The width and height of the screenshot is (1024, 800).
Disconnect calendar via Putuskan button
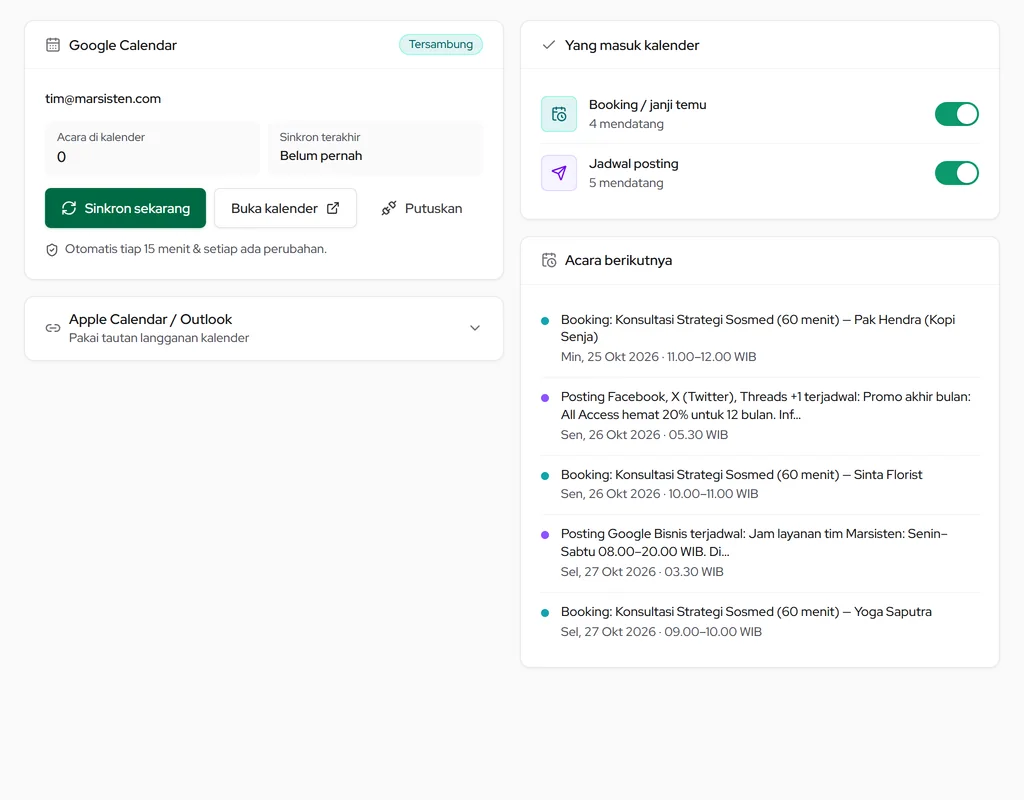click(x=422, y=208)
